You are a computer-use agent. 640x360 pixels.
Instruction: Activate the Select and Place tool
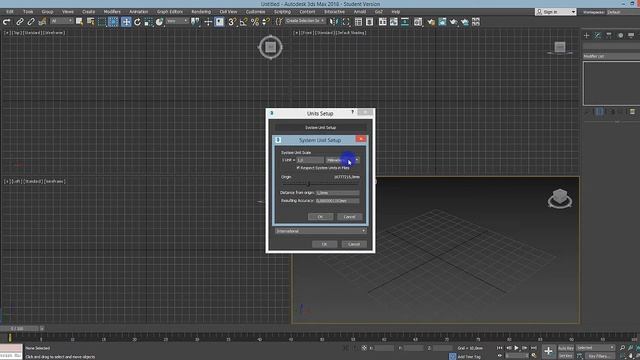(x=160, y=22)
